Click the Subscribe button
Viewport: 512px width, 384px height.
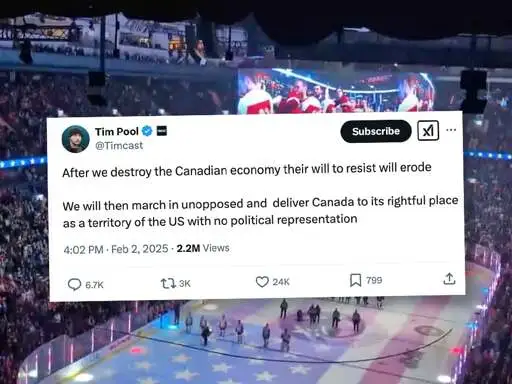tap(376, 131)
